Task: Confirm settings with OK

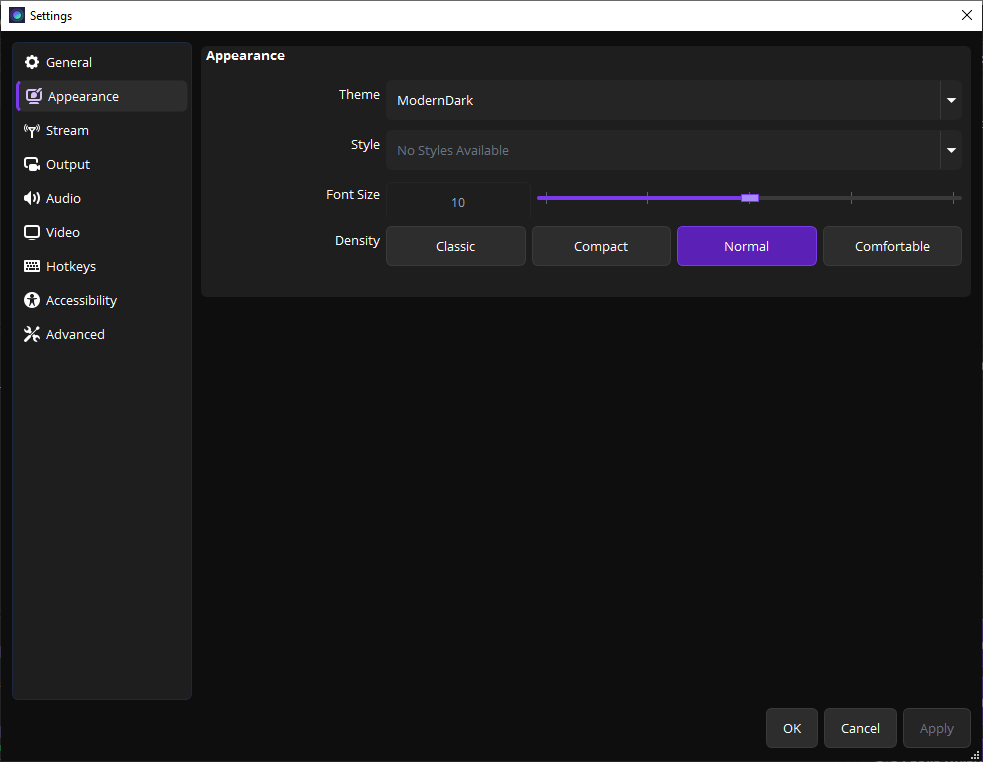Action: coord(792,728)
